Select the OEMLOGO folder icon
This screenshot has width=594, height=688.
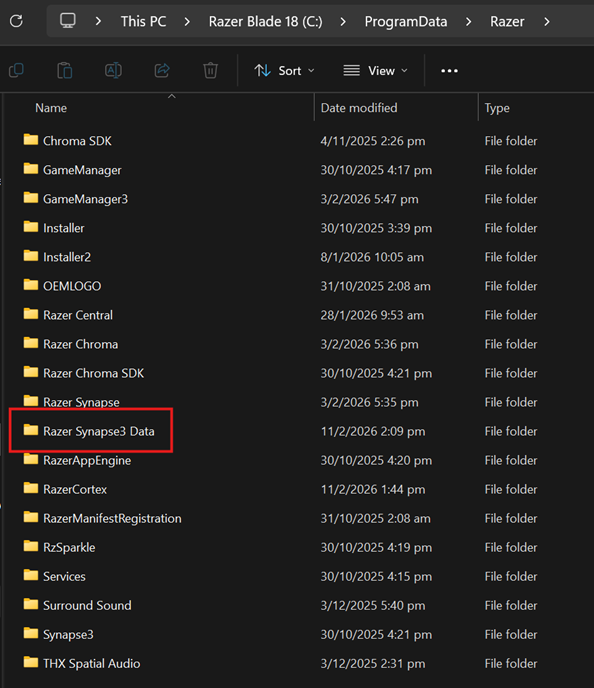pos(31,285)
